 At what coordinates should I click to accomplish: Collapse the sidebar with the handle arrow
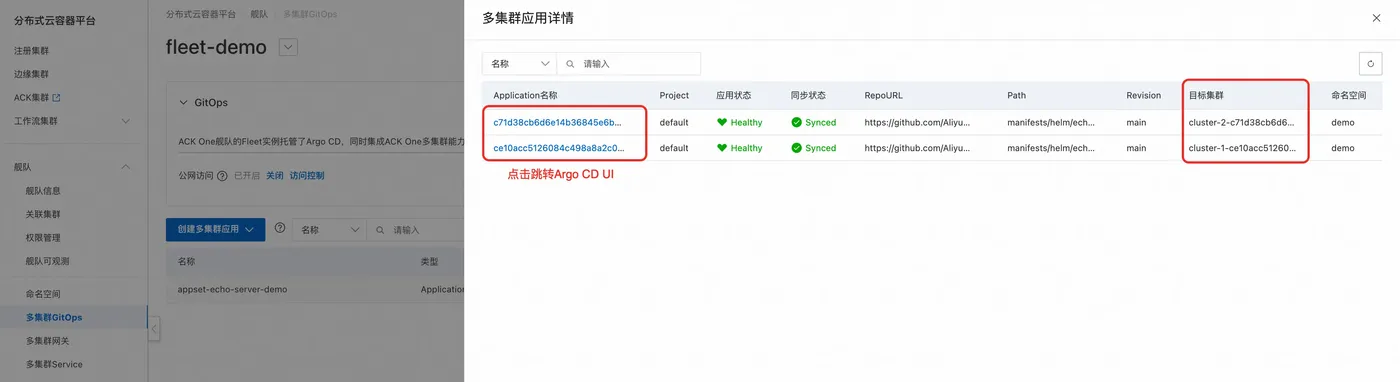[x=154, y=330]
